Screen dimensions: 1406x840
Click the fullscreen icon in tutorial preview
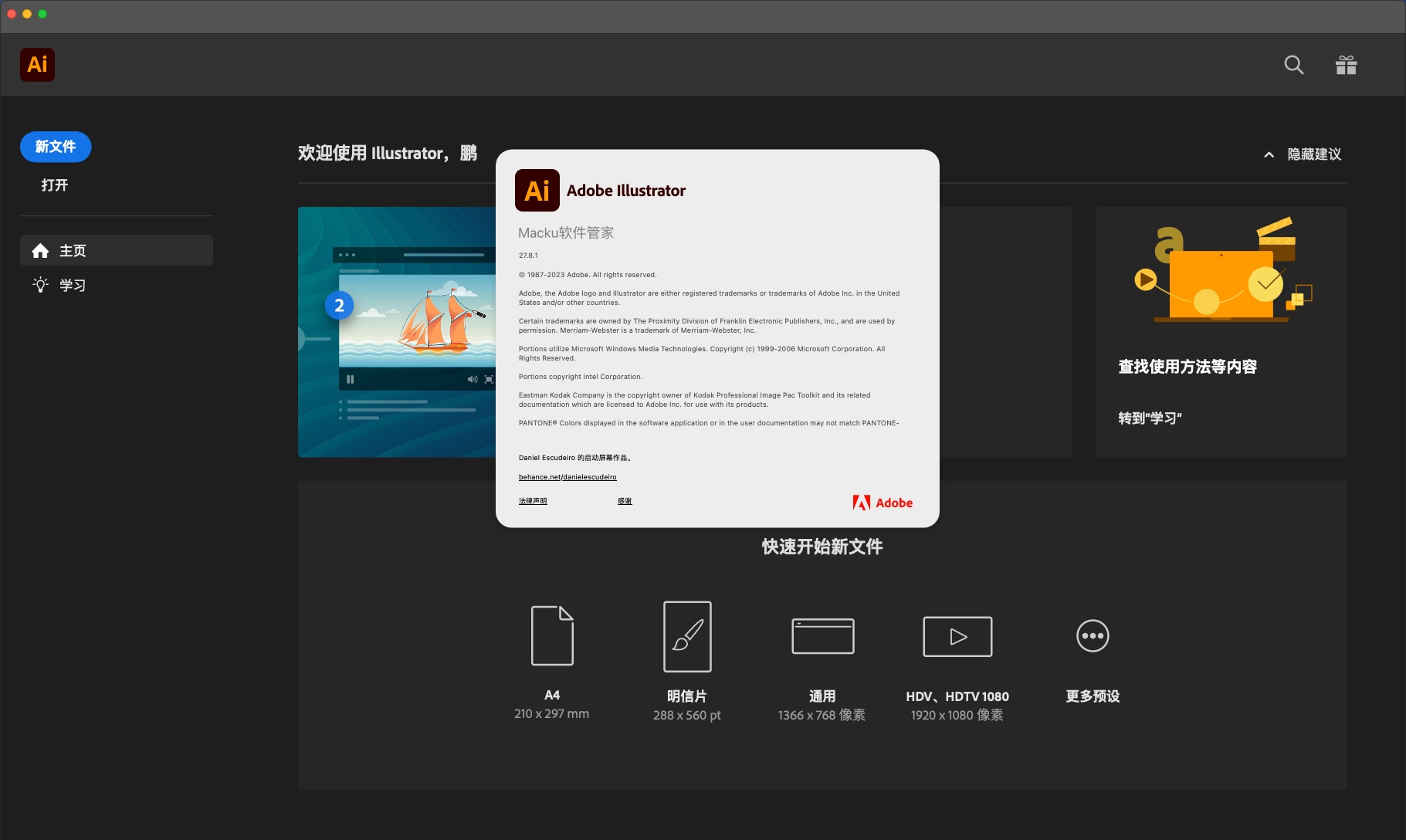click(489, 379)
